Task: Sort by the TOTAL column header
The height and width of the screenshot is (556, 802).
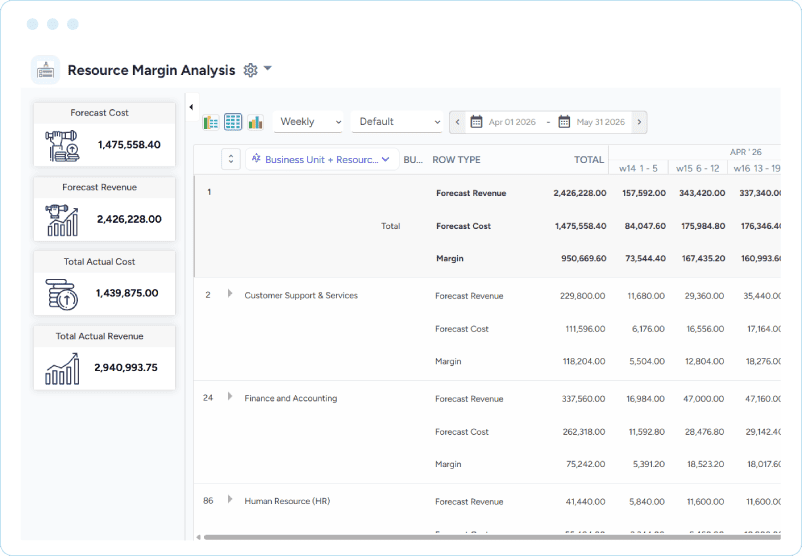Action: pos(589,160)
